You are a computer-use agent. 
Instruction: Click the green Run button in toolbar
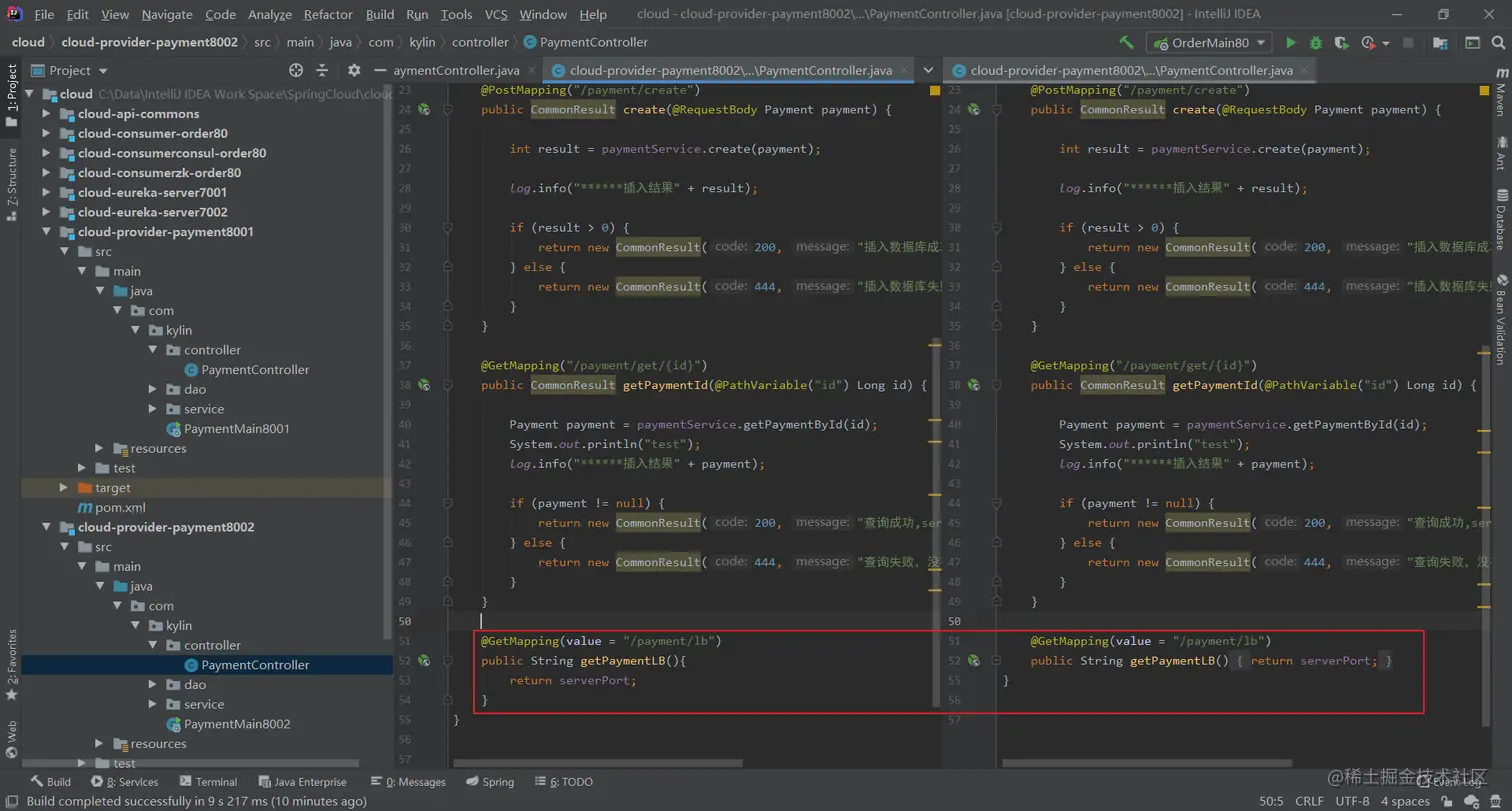click(1291, 43)
